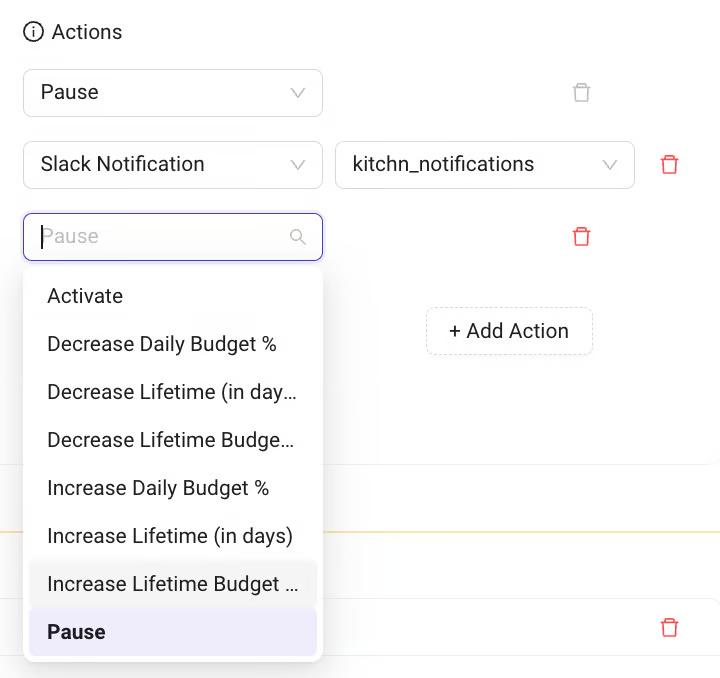Click the magnifier icon in the search field
The width and height of the screenshot is (720, 678).
(297, 237)
